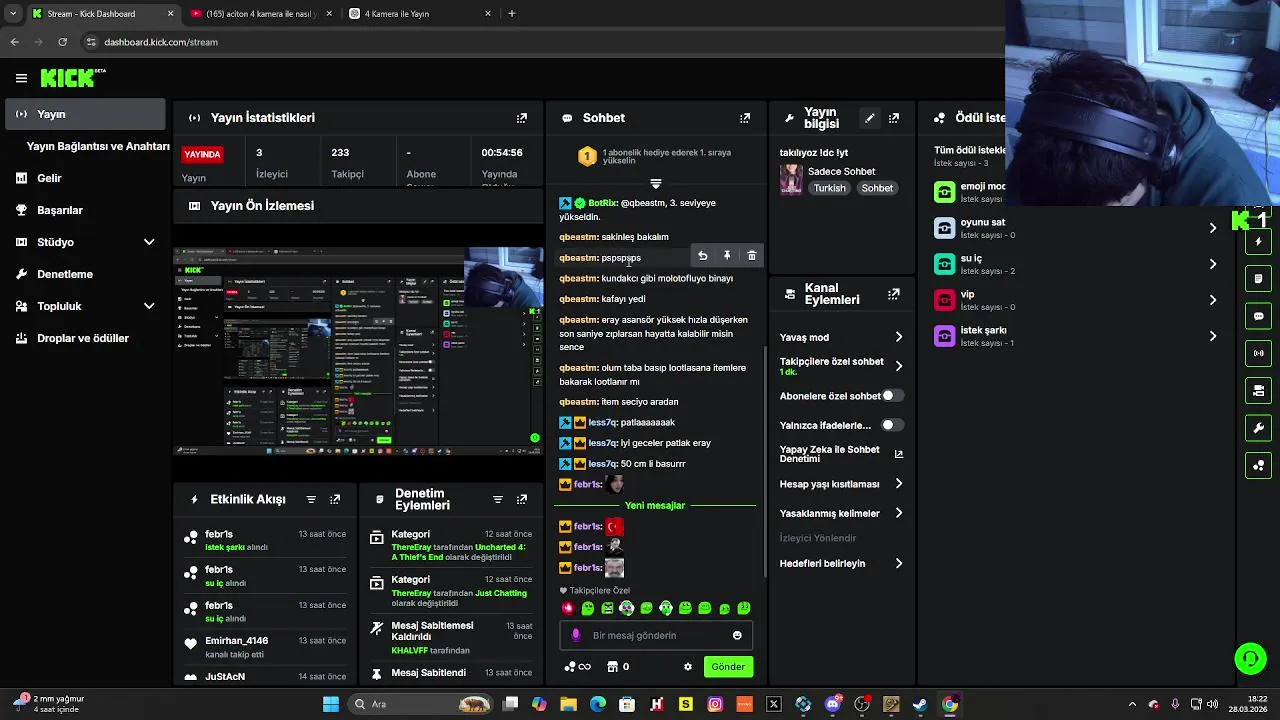Pop out the Denetim Eylemleri panel
Image resolution: width=1280 pixels, height=720 pixels.
click(522, 499)
